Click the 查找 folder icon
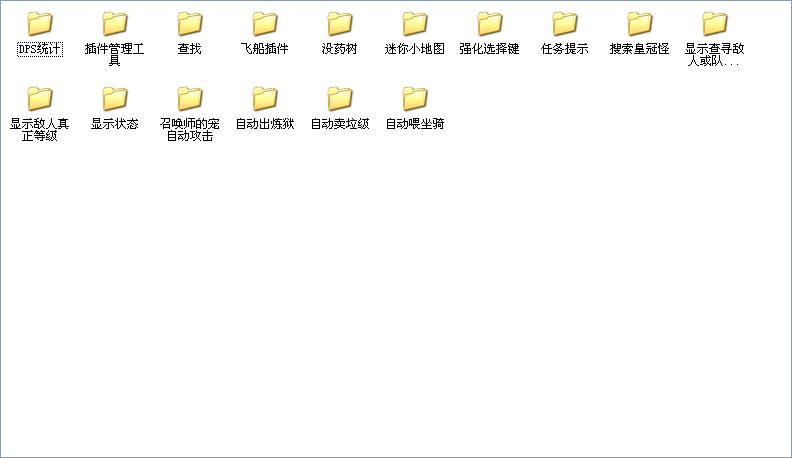 (189, 24)
